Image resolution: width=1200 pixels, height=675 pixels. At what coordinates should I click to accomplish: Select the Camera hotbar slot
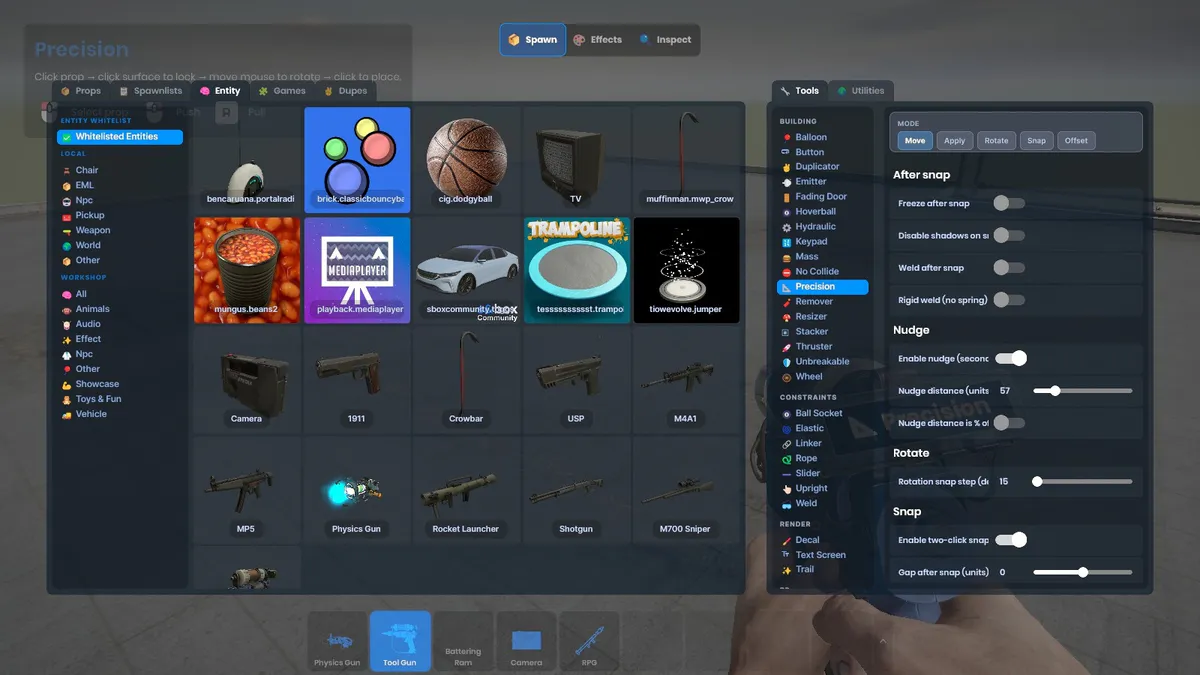click(x=526, y=641)
